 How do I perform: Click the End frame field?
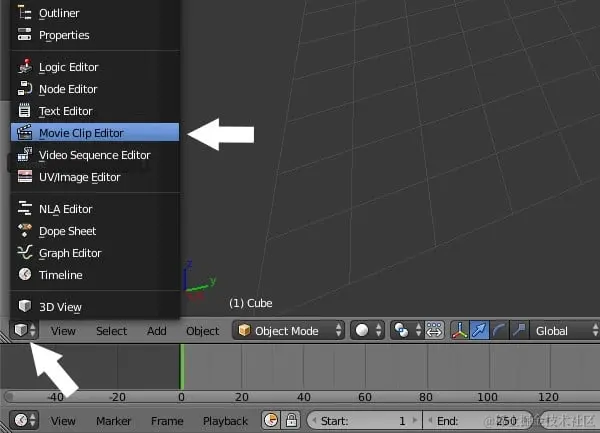point(480,421)
